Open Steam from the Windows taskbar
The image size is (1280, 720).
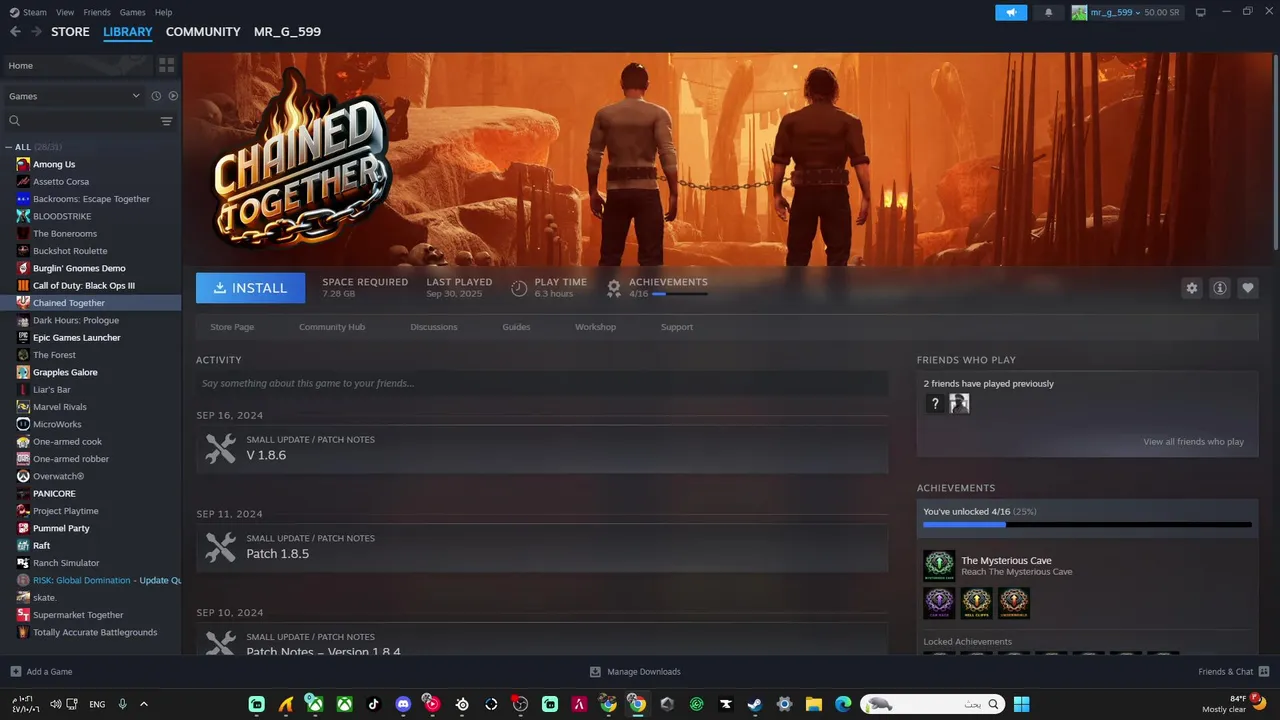[x=754, y=704]
